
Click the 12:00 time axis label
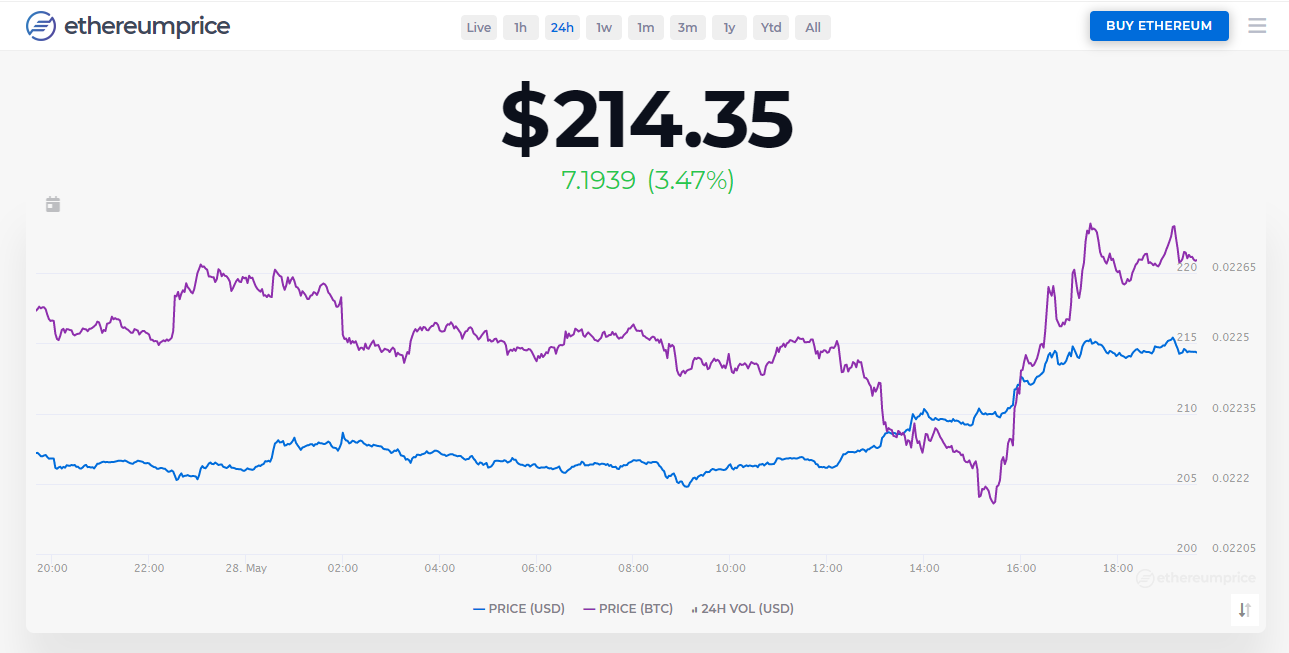tap(828, 568)
